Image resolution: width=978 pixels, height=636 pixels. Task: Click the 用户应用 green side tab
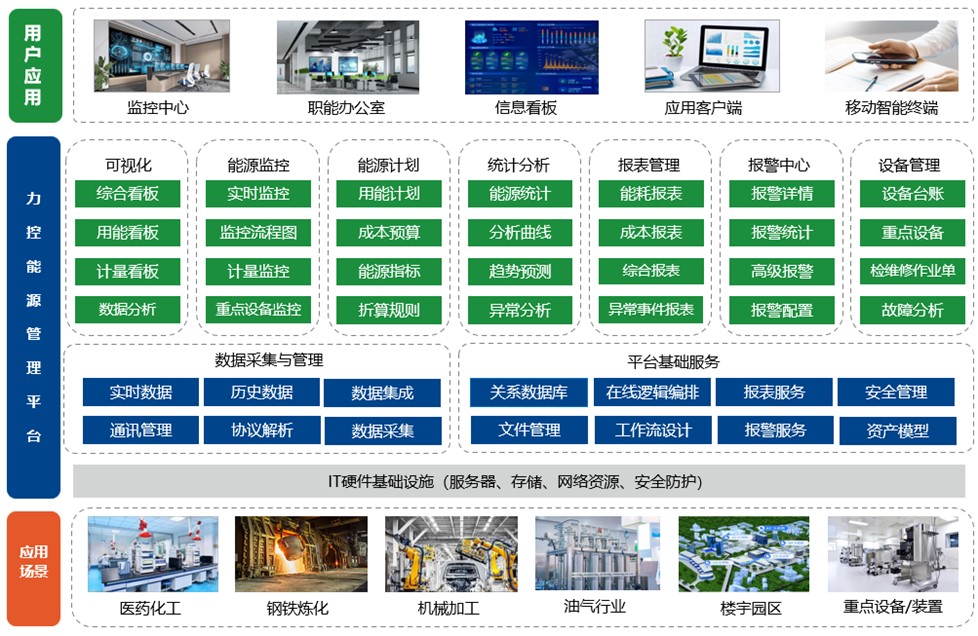33,65
